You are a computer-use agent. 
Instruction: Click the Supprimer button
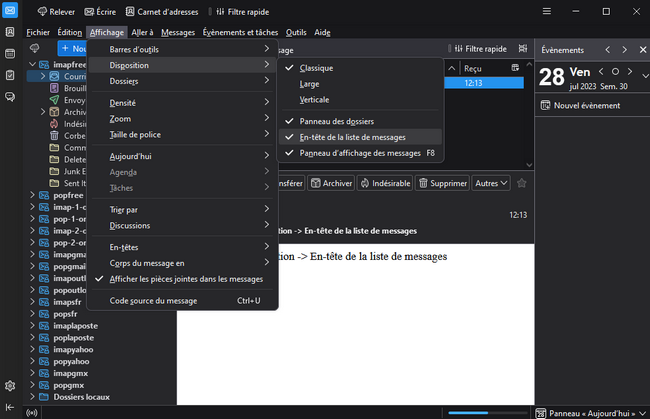click(x=443, y=183)
